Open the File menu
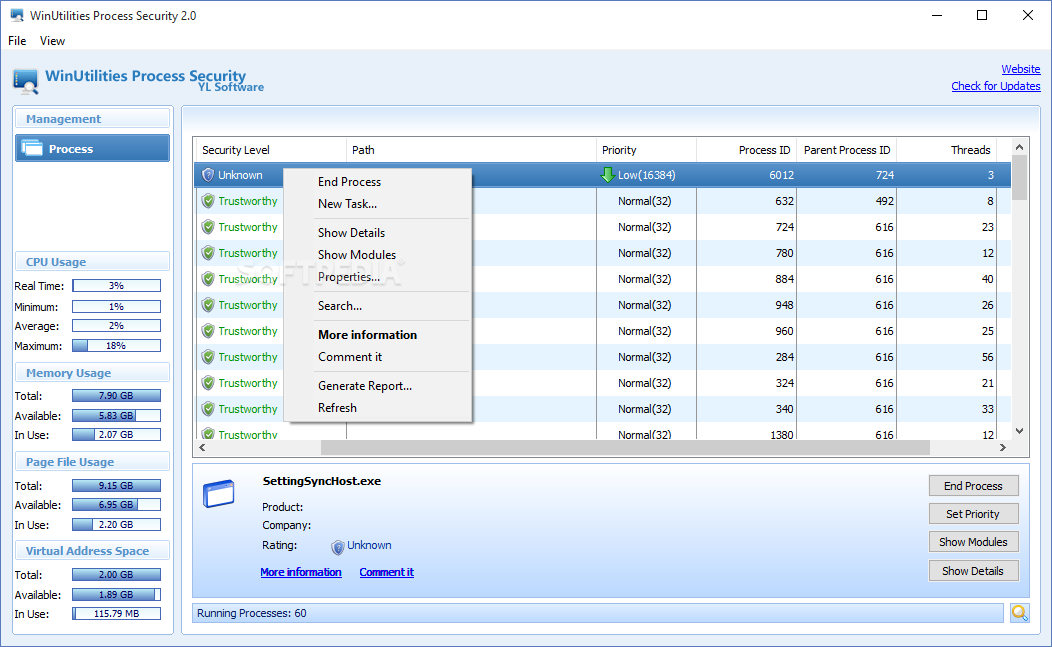The height and width of the screenshot is (647, 1052). pyautogui.click(x=17, y=41)
